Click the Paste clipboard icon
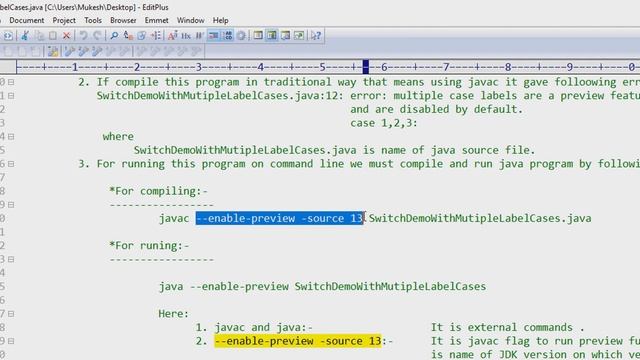640x360 pixels. [53, 36]
